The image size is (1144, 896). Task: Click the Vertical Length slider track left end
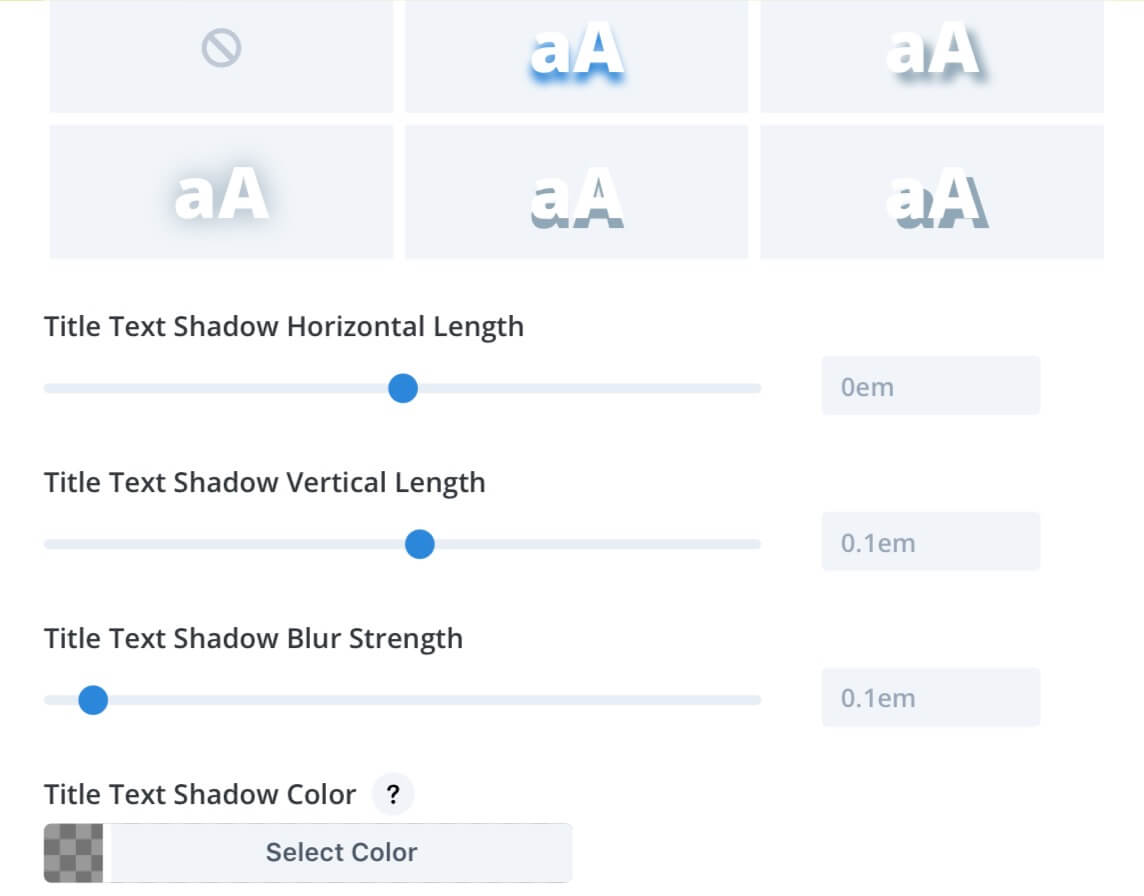pyautogui.click(x=51, y=544)
